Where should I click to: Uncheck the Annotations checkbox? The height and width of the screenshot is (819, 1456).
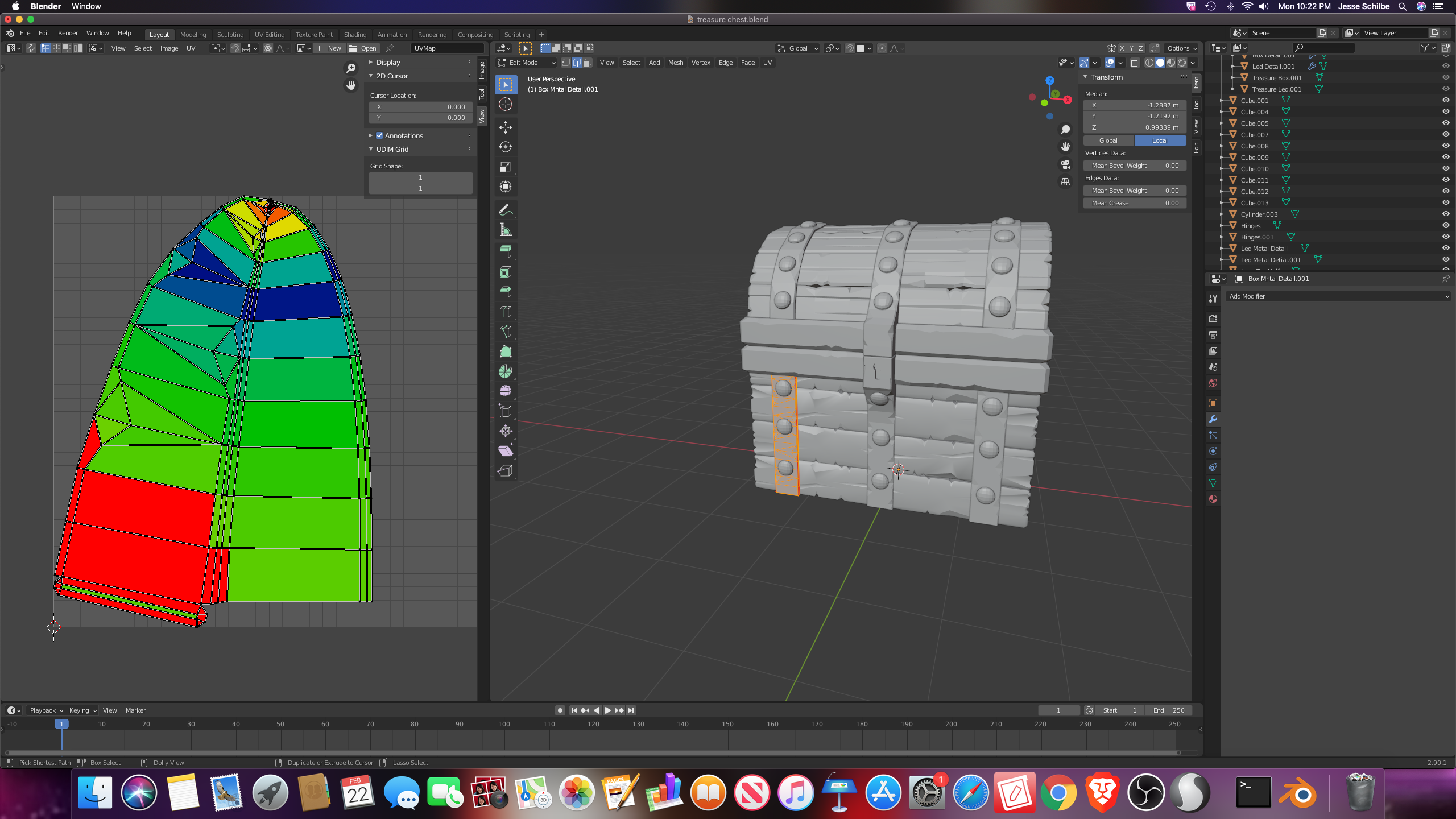pyautogui.click(x=379, y=135)
